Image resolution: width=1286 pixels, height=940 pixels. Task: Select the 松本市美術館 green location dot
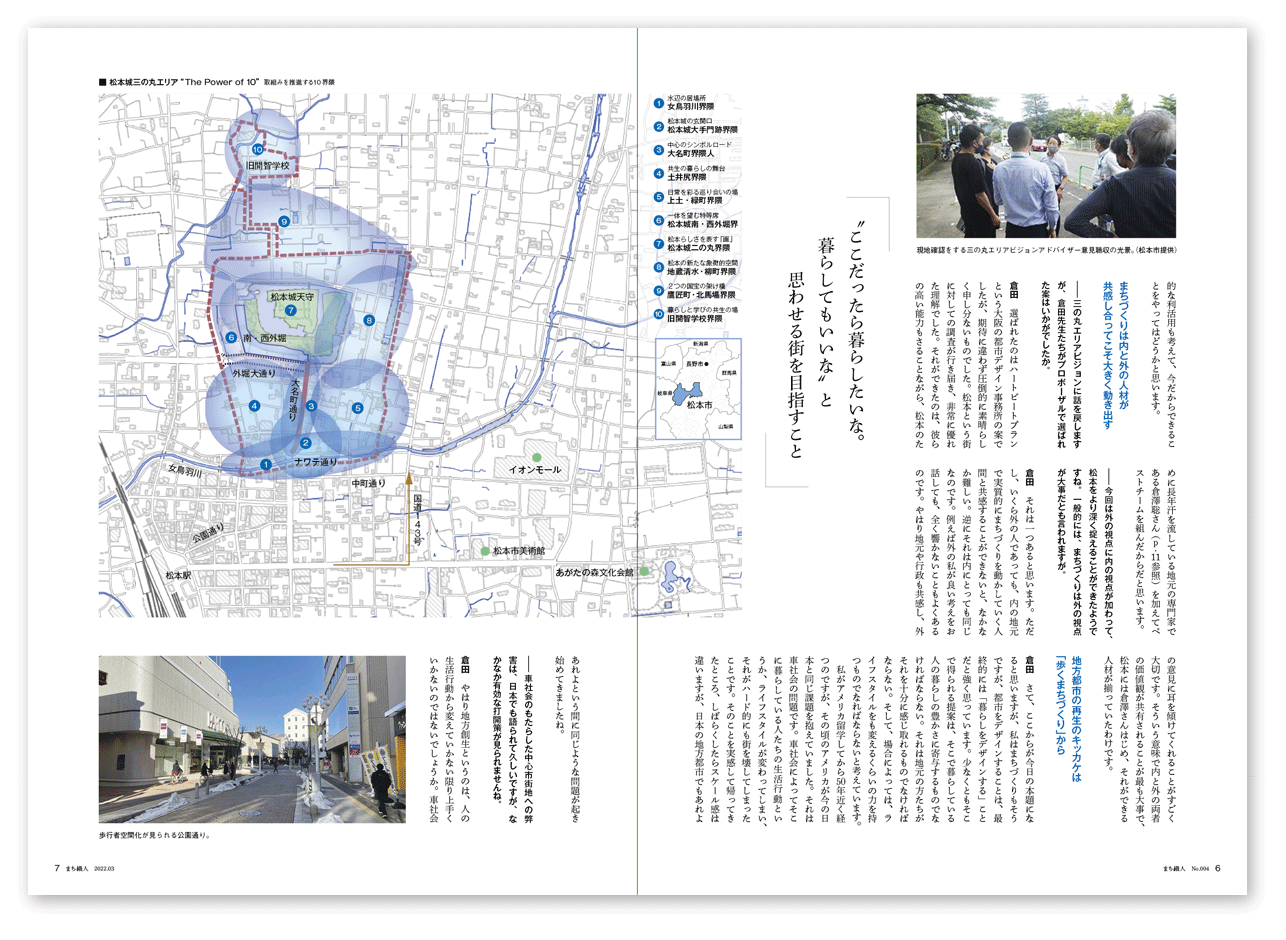[x=485, y=551]
